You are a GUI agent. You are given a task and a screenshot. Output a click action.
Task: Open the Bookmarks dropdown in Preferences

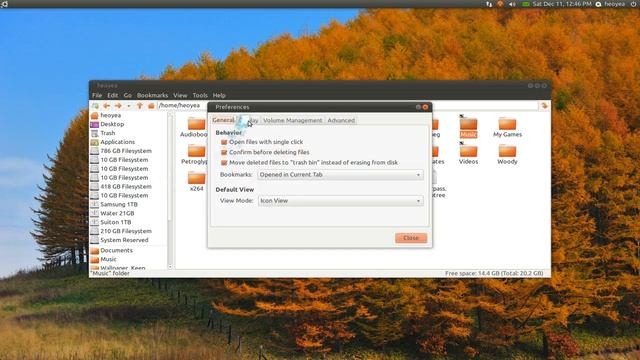(x=340, y=175)
